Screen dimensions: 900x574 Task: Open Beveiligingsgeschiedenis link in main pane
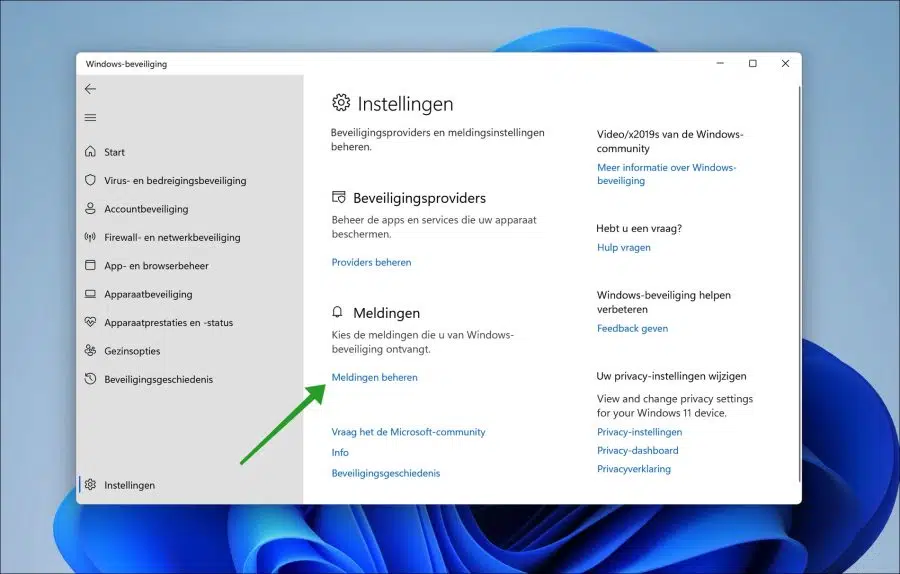click(x=386, y=473)
